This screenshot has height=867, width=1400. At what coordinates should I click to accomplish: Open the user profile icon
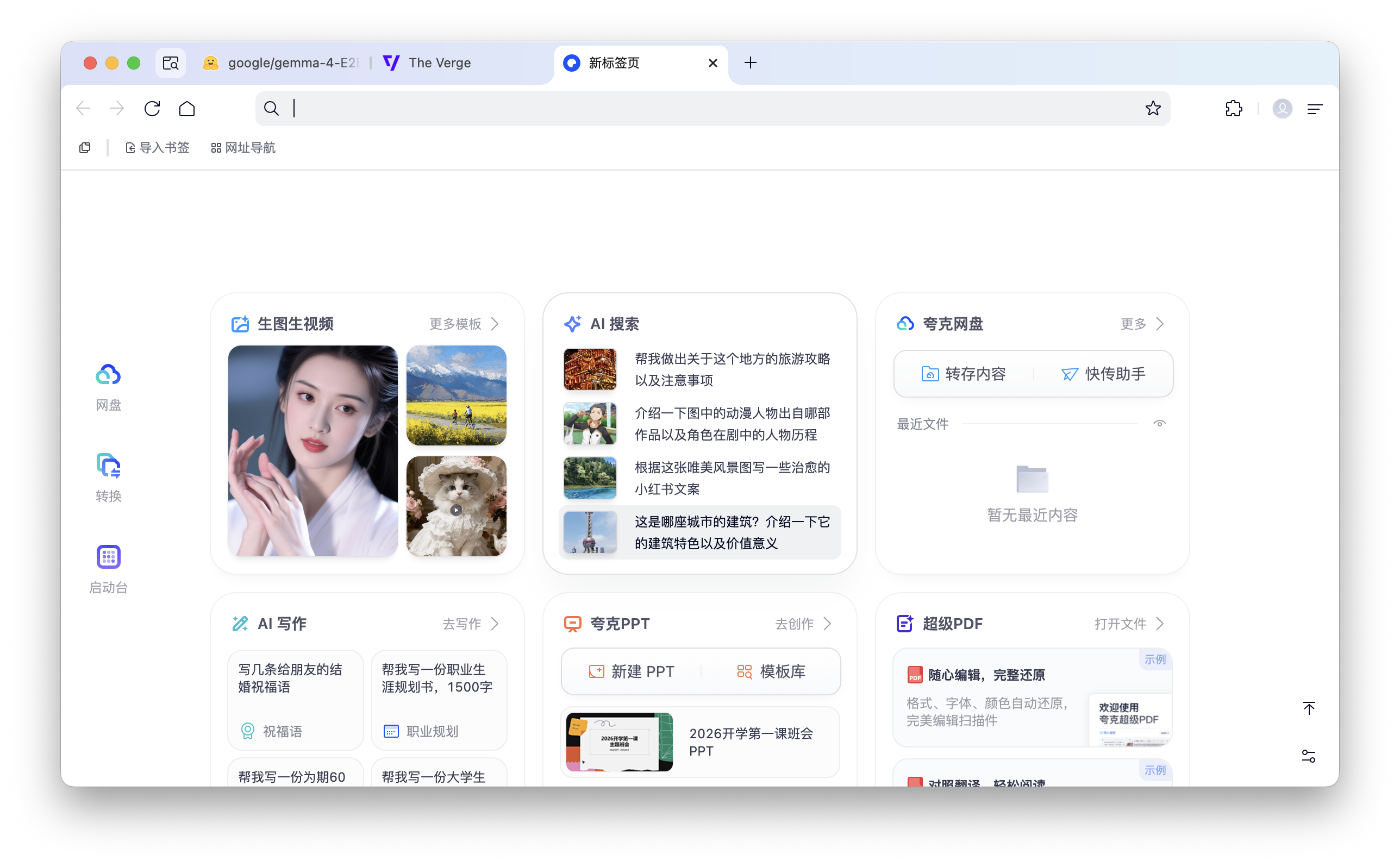pyautogui.click(x=1283, y=109)
